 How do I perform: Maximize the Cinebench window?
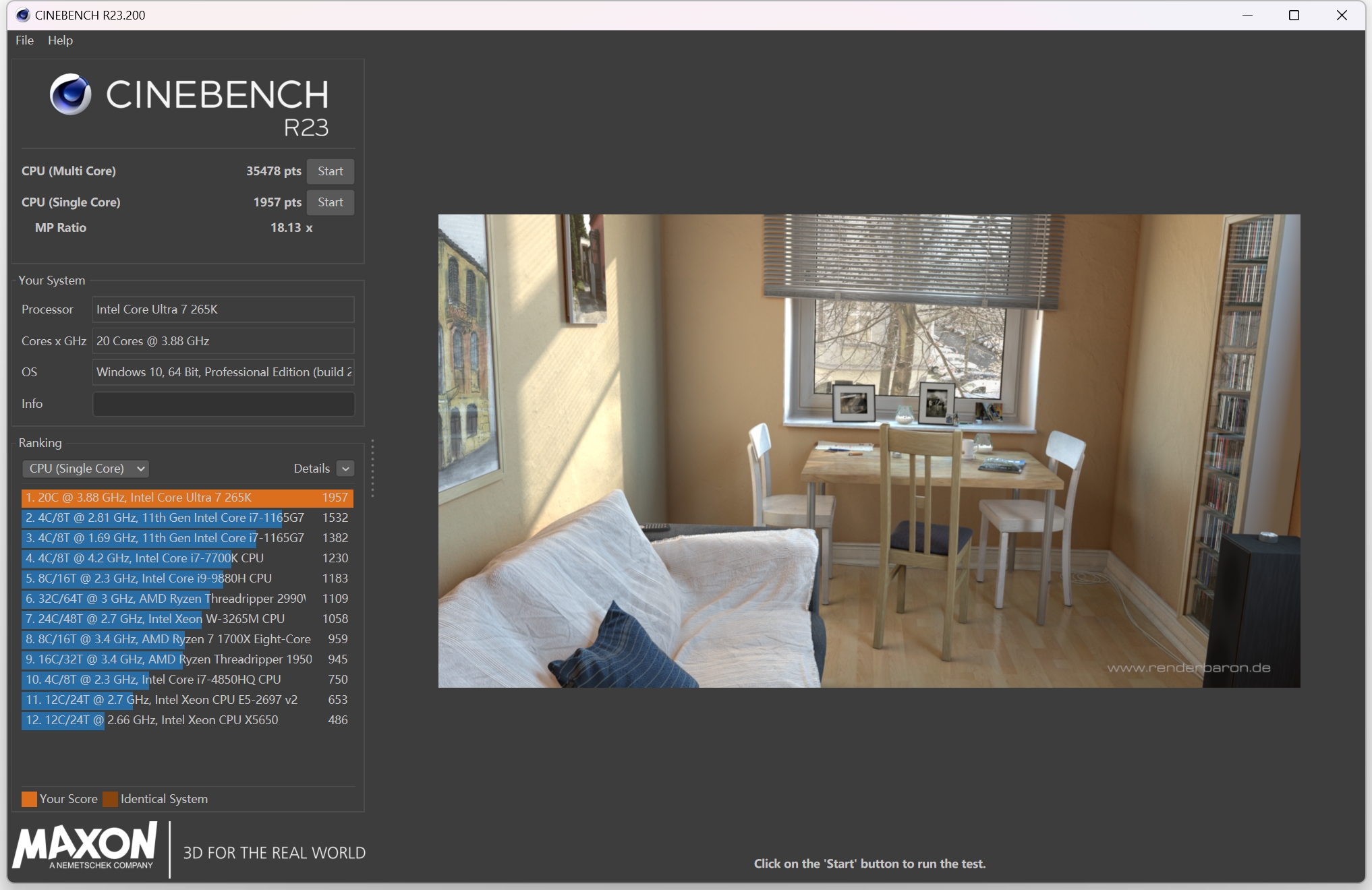[1293, 15]
